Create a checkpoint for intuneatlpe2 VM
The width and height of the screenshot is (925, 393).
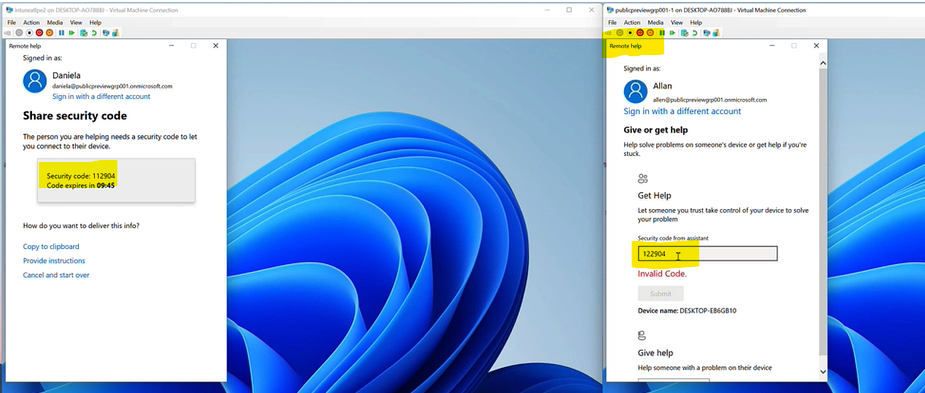coord(84,33)
